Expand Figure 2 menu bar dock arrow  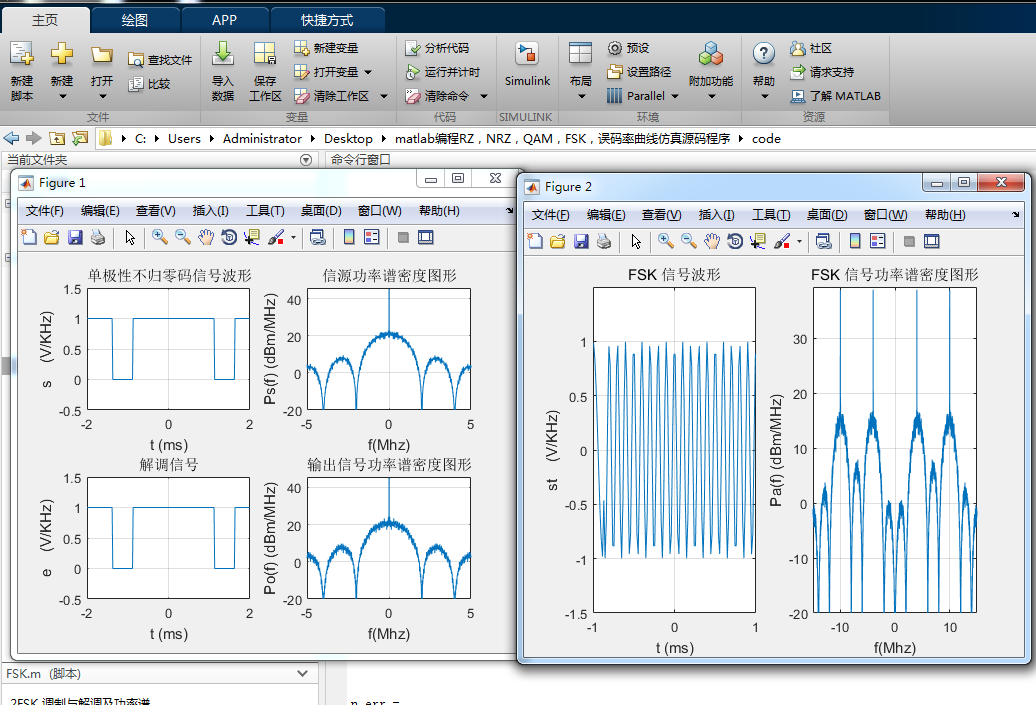pyautogui.click(x=1016, y=215)
